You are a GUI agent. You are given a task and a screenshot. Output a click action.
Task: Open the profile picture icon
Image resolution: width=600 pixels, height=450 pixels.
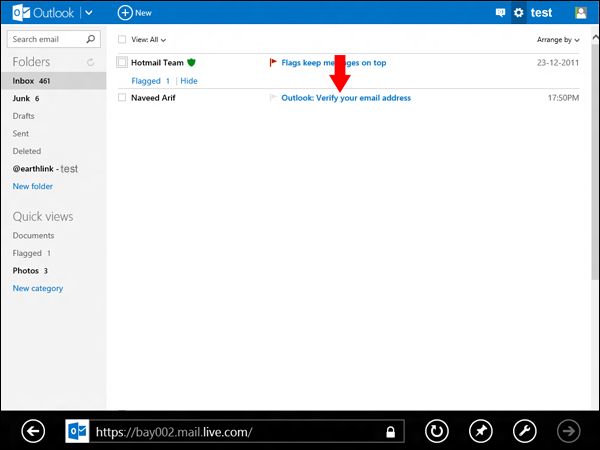point(580,13)
